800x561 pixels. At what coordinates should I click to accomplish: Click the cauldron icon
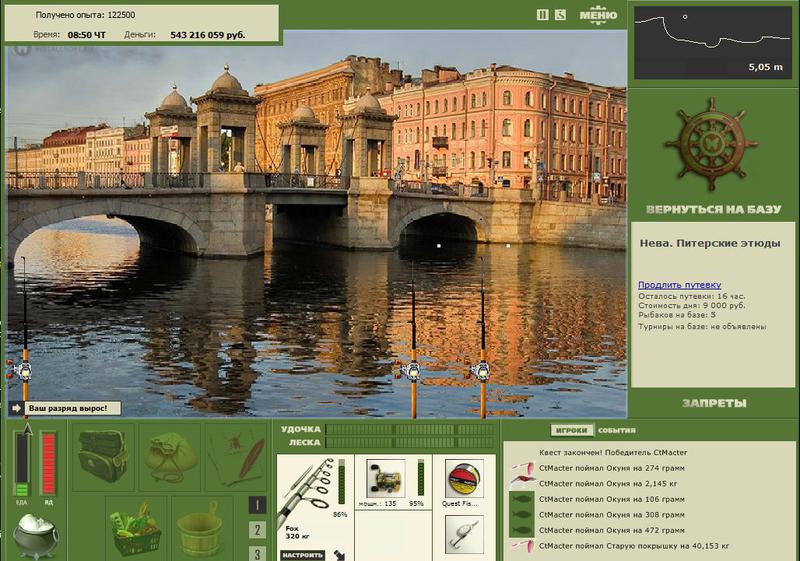coord(35,536)
